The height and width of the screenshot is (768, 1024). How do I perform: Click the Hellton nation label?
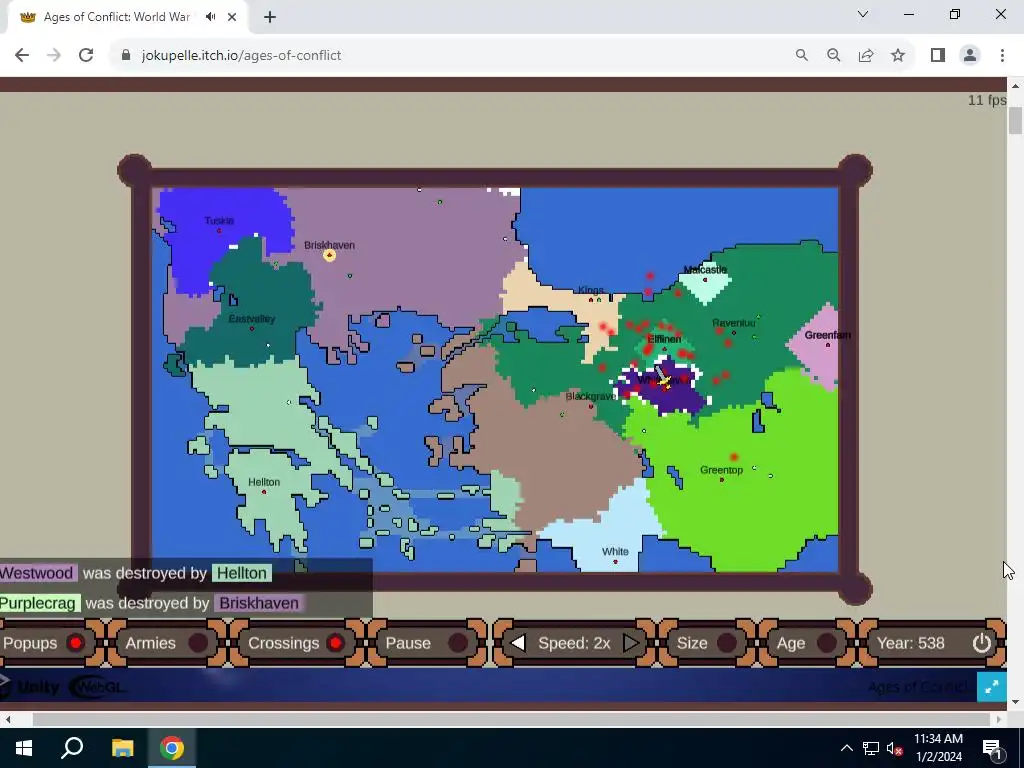tap(264, 482)
